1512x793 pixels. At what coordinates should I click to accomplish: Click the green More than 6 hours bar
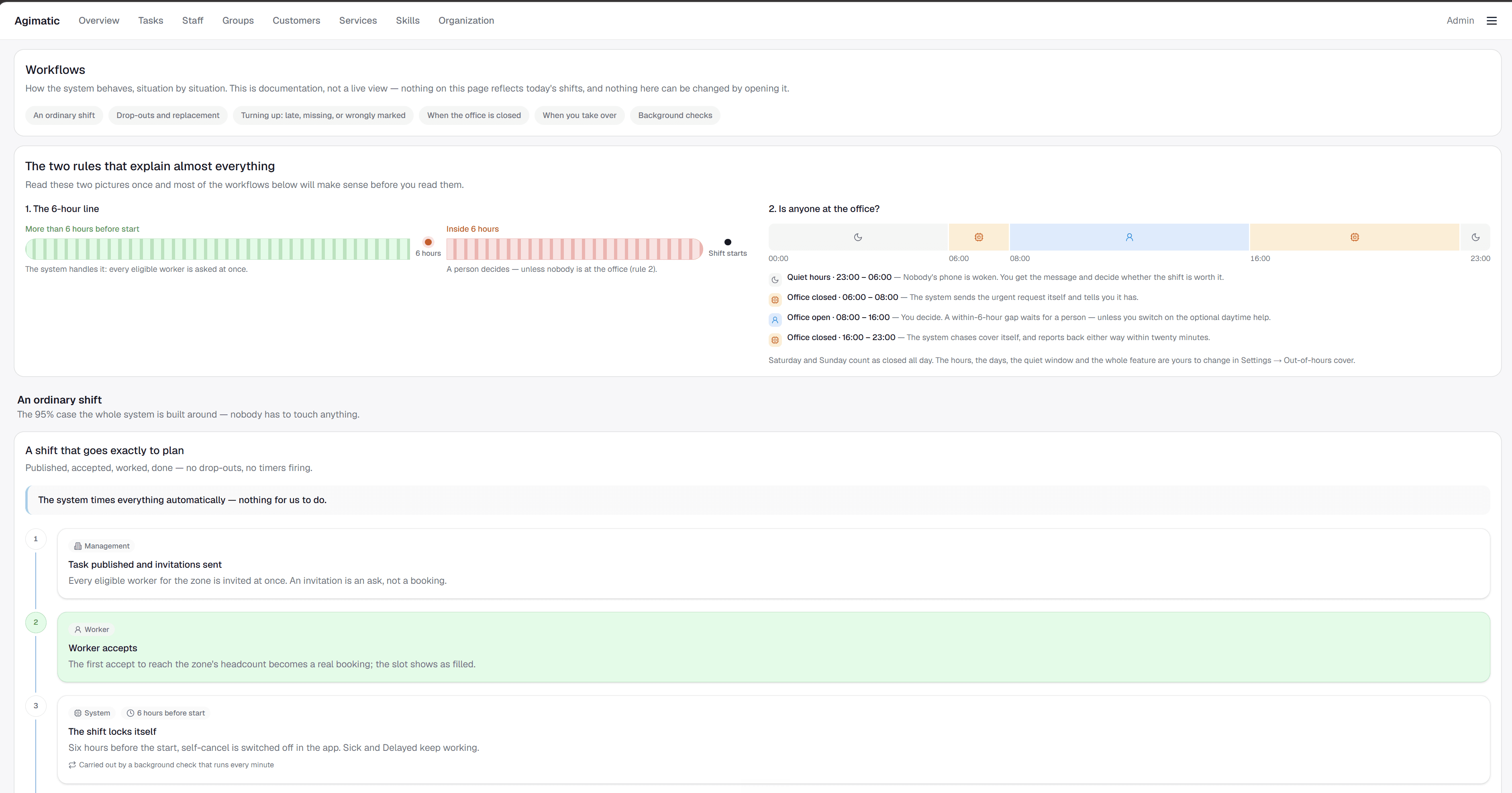click(x=218, y=249)
